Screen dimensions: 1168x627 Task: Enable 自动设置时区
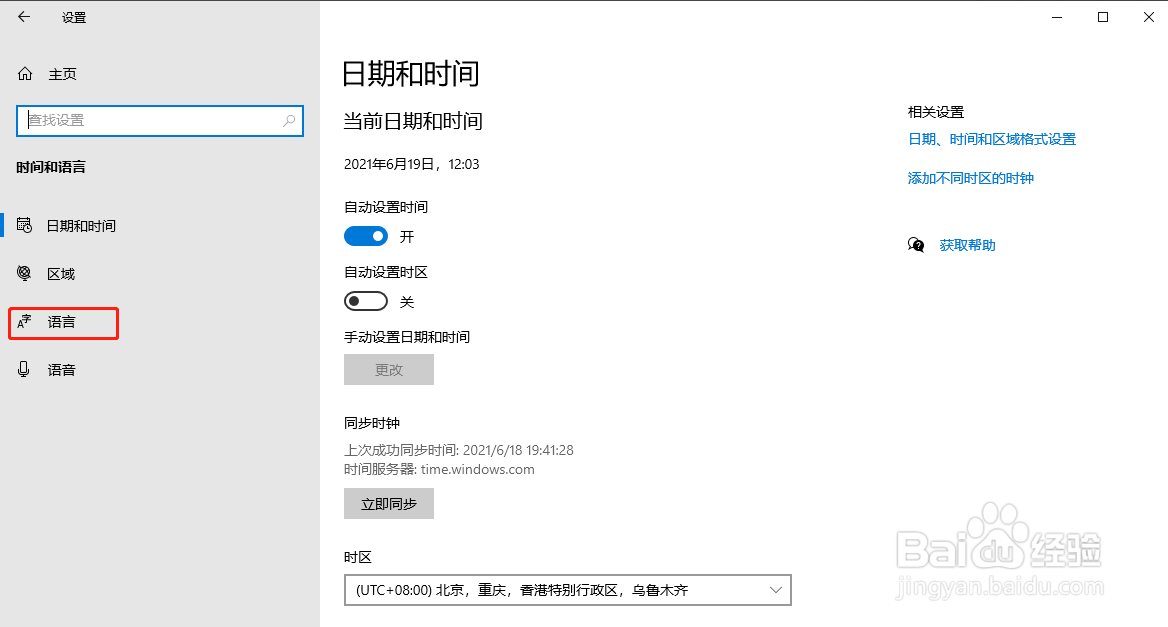[366, 300]
